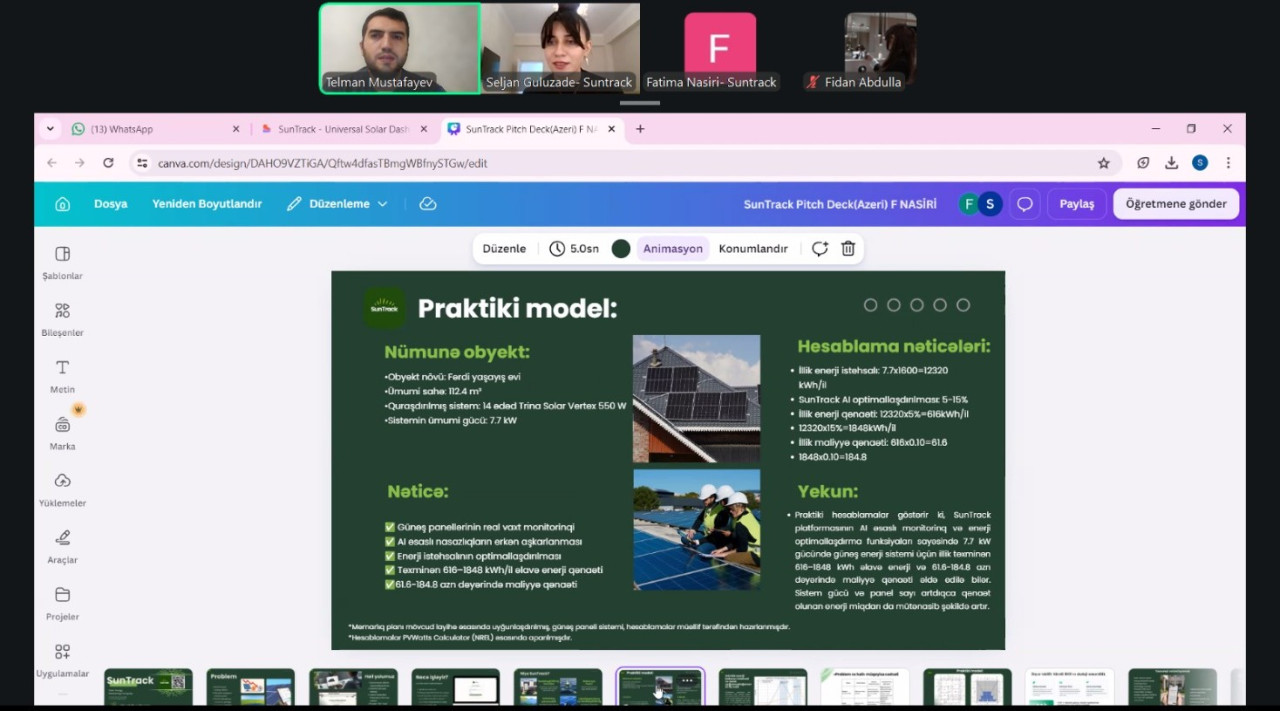1280x711 pixels.
Task: Open Chrome tab search dropdown arrow
Action: click(x=50, y=129)
